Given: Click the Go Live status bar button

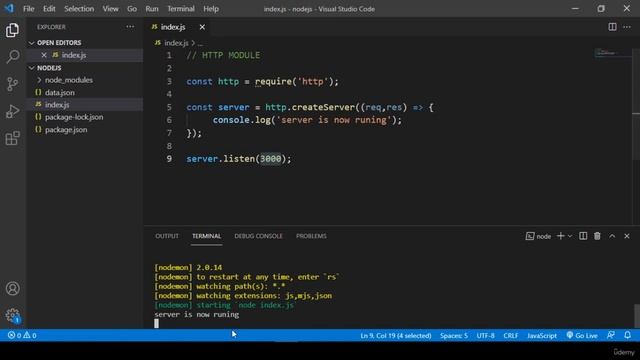Looking at the screenshot, I should 582,336.
